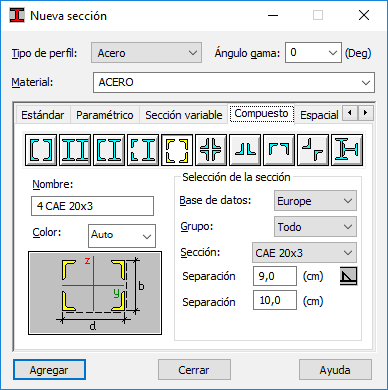Expand the Base de datos Europe dropdown
Viewport: 388px width, 390px height.
coord(315,201)
